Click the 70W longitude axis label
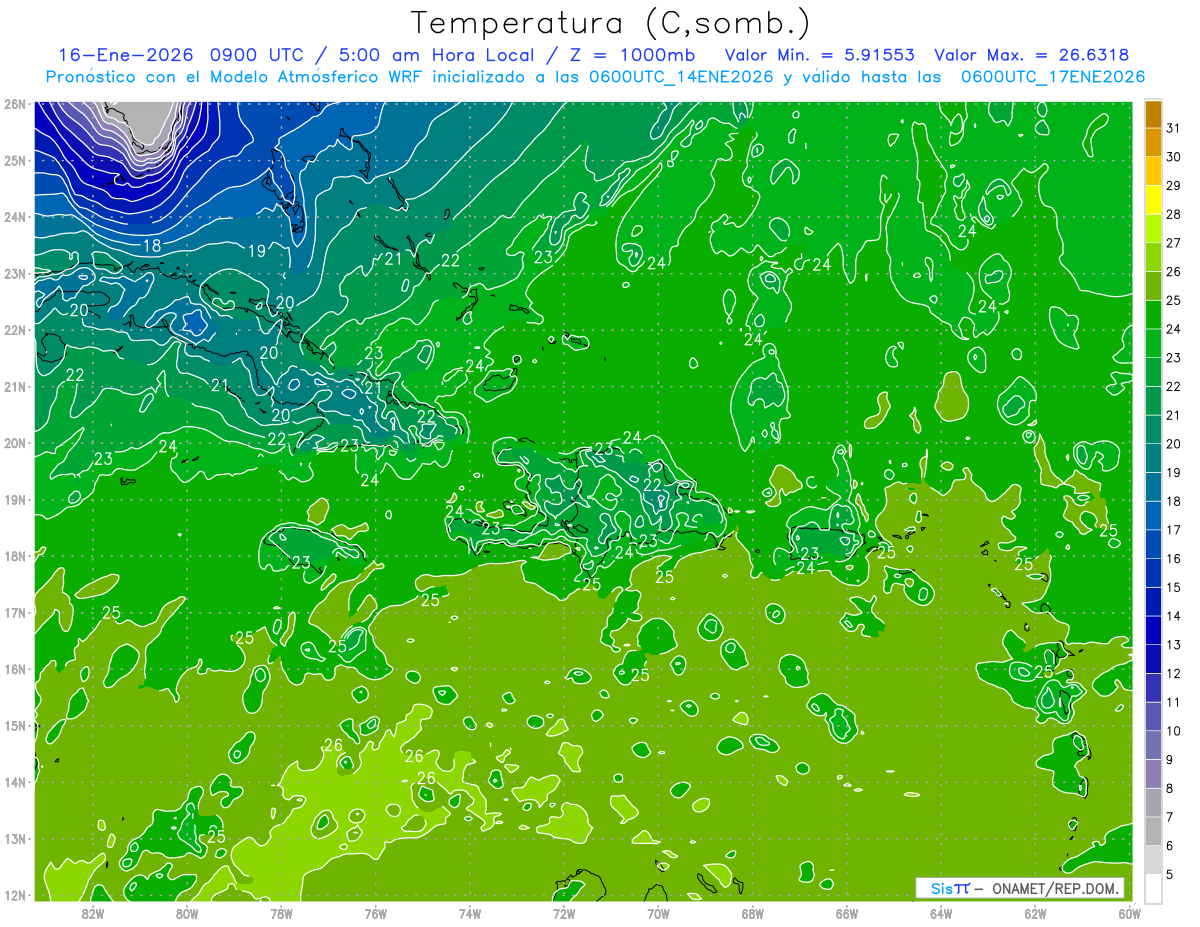Image resolution: width=1200 pixels, height=927 pixels. click(658, 913)
